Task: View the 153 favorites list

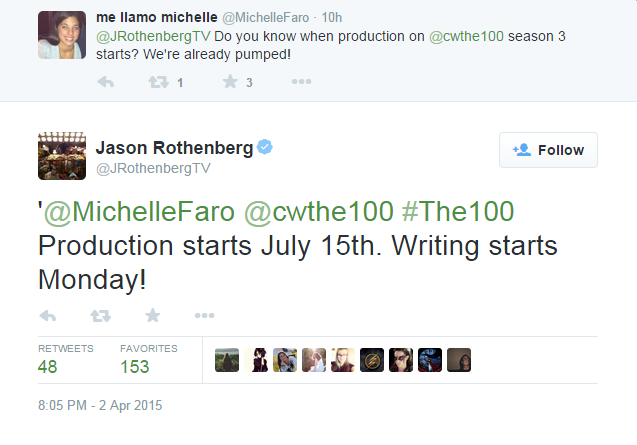Action: pos(149,360)
